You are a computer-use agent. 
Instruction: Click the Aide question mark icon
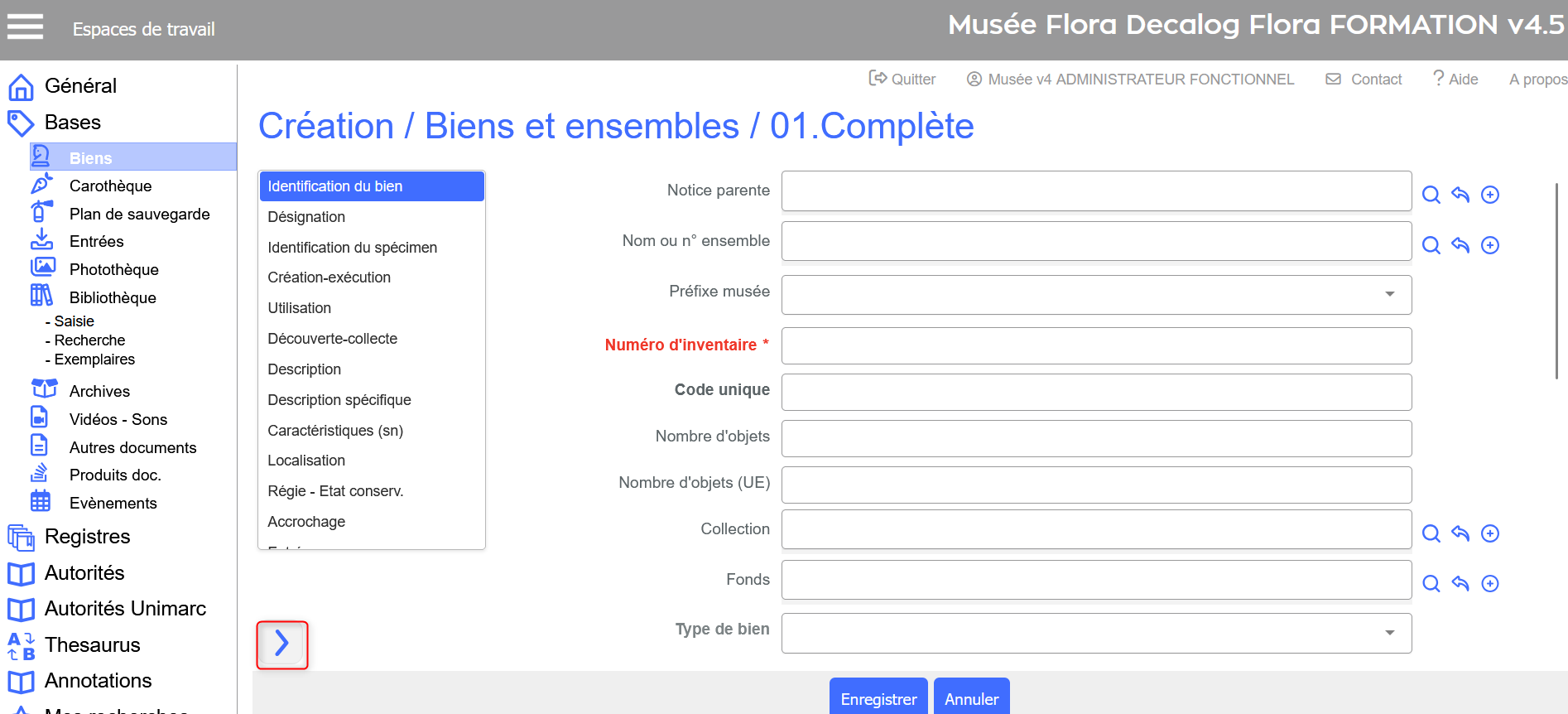[x=1439, y=79]
